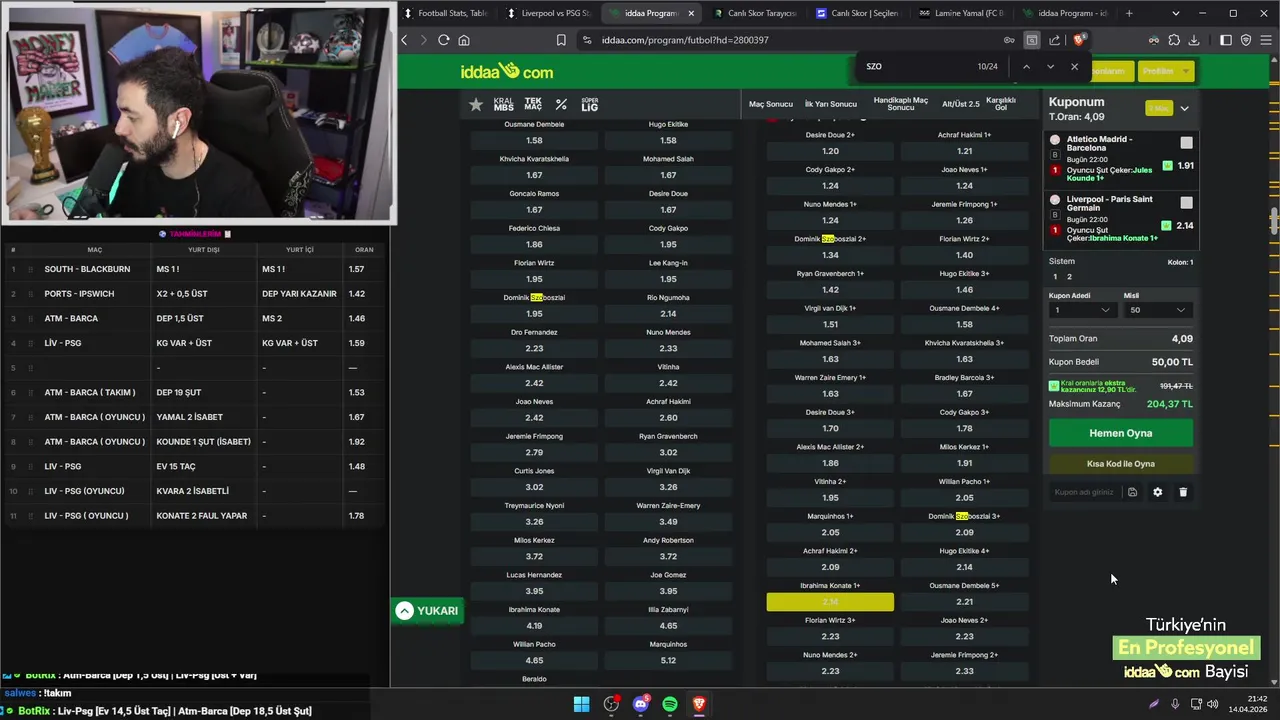Click the iddaa.com logo
Image resolution: width=1280 pixels, height=720 pixels.
pyautogui.click(x=507, y=71)
